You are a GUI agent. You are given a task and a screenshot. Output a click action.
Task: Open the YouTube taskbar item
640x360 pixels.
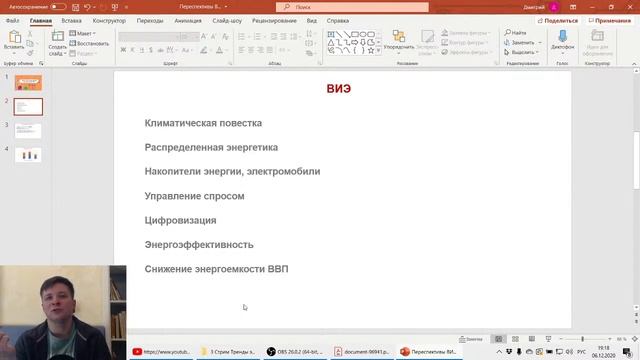tap(162, 352)
